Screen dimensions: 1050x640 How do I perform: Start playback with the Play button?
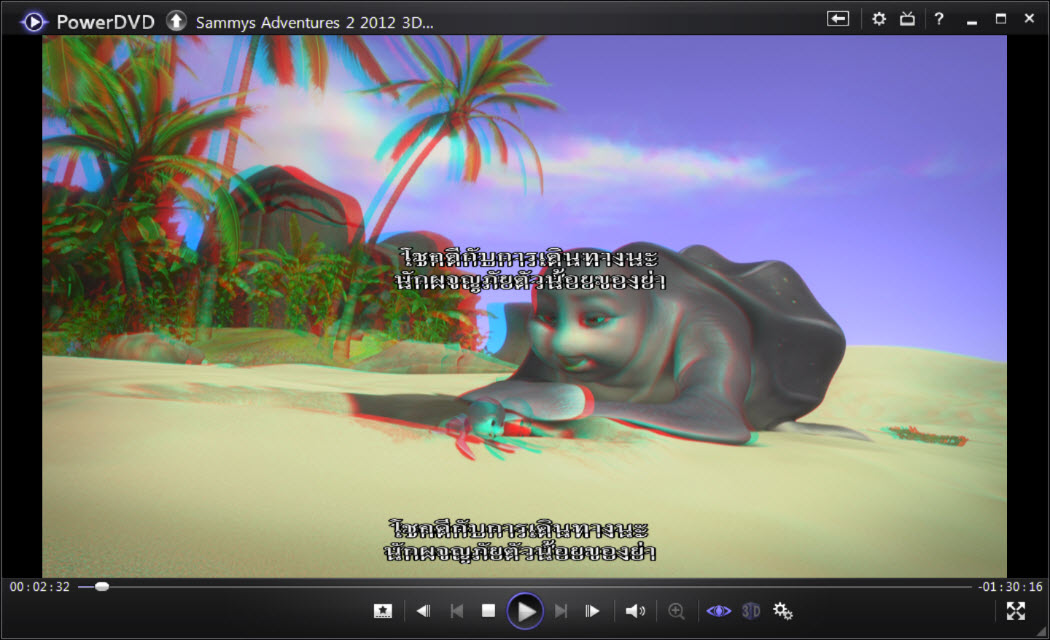[x=525, y=611]
